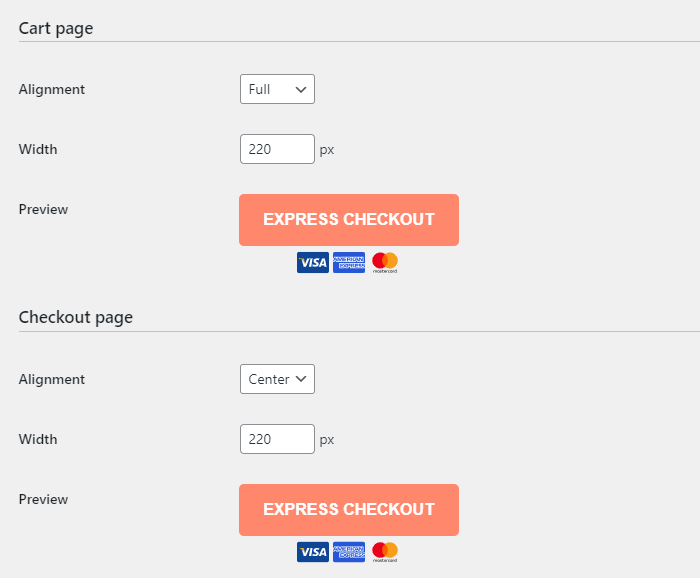The image size is (700, 578).
Task: Click the Checkout page Express Checkout preview button
Action: [349, 510]
